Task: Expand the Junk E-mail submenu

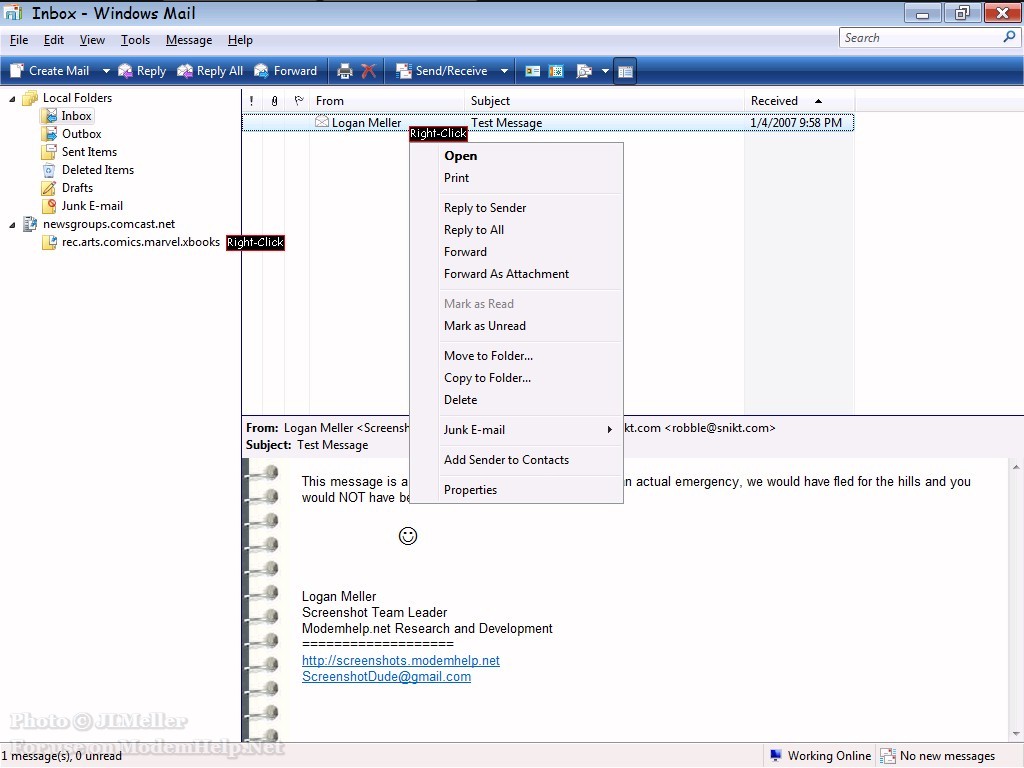Action: coord(516,430)
